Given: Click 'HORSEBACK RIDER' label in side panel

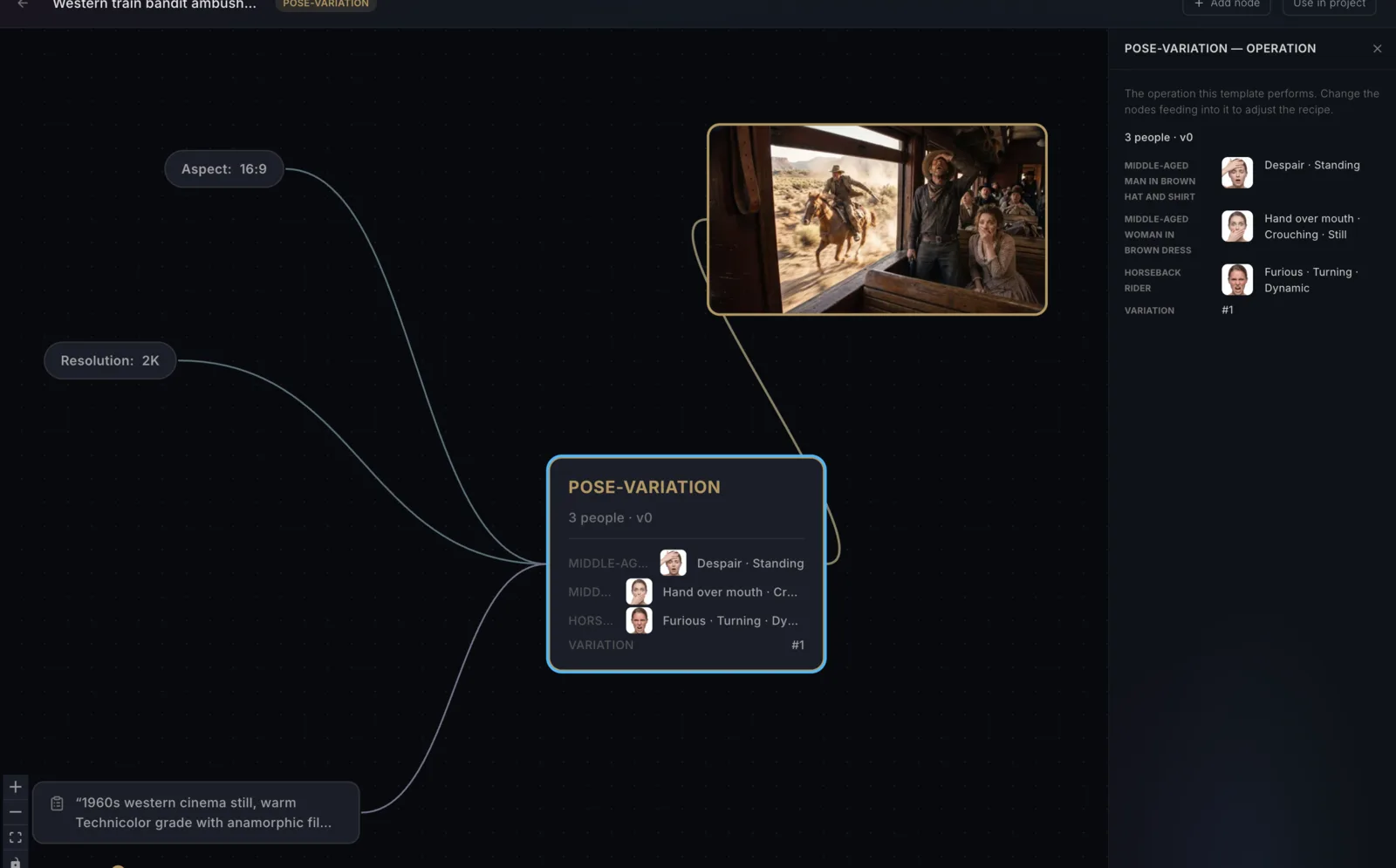Looking at the screenshot, I should (1152, 280).
